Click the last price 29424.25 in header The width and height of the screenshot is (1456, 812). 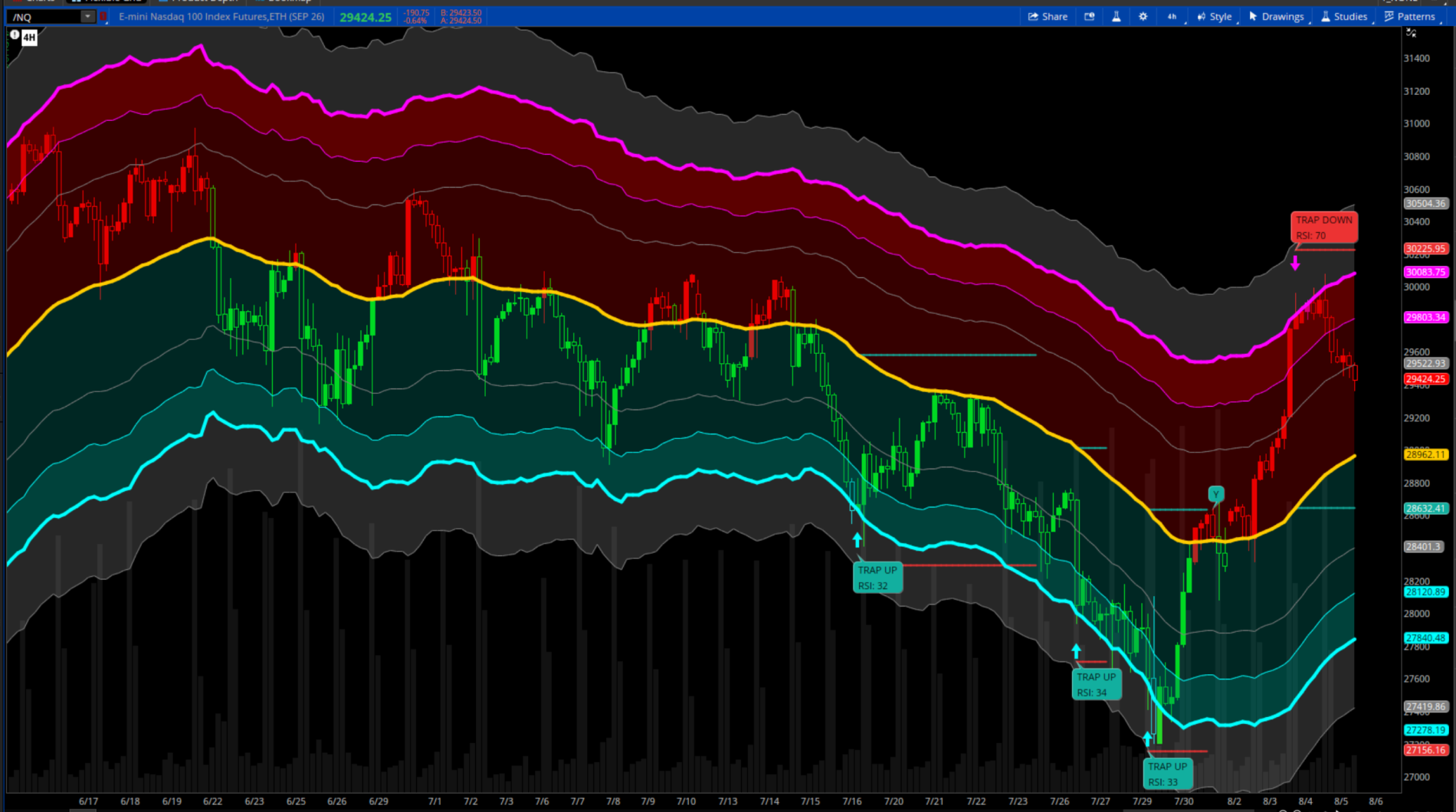366,17
